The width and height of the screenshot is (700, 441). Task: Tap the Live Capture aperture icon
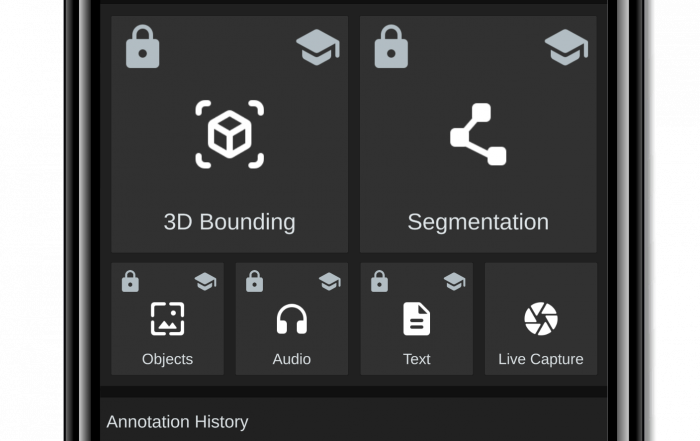click(x=541, y=319)
